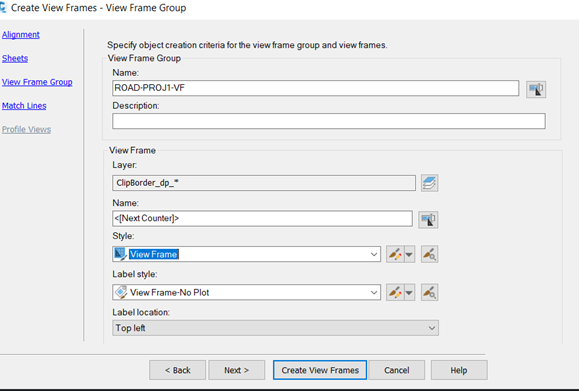Edit the View Frame style with brush icon
579x391 pixels.
395,254
